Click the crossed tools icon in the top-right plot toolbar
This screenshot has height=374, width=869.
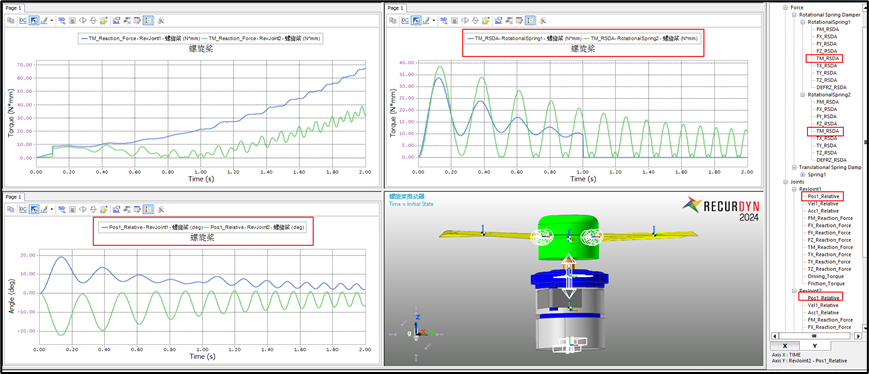coord(543,21)
